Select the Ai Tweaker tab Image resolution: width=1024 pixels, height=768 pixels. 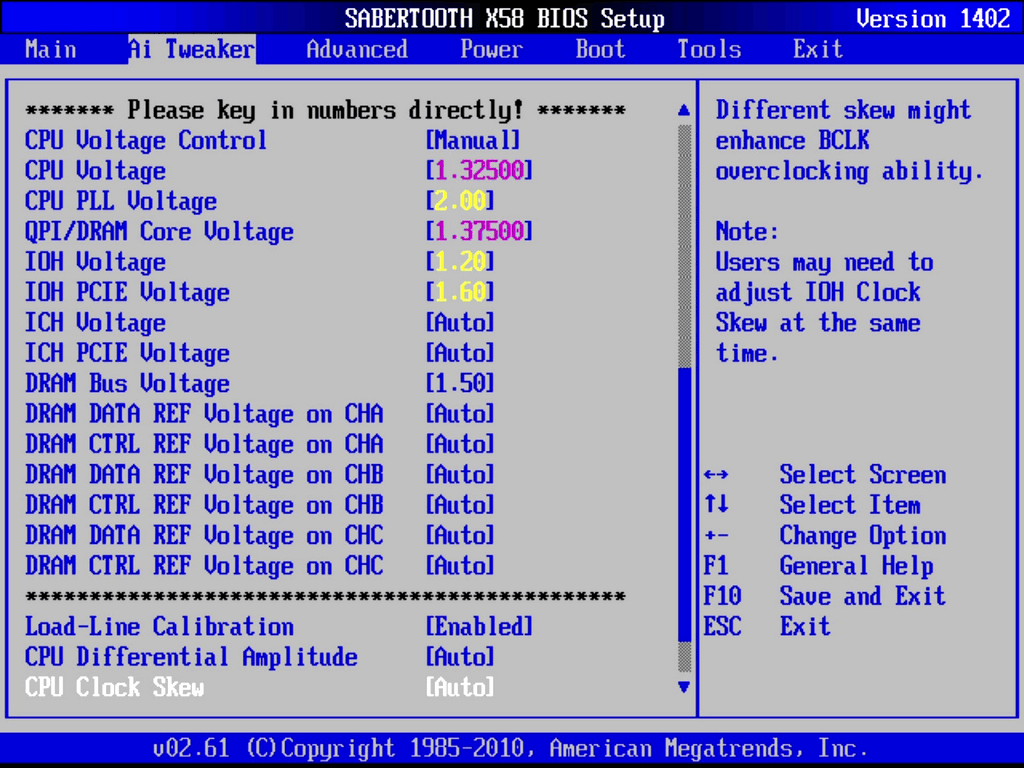(192, 49)
